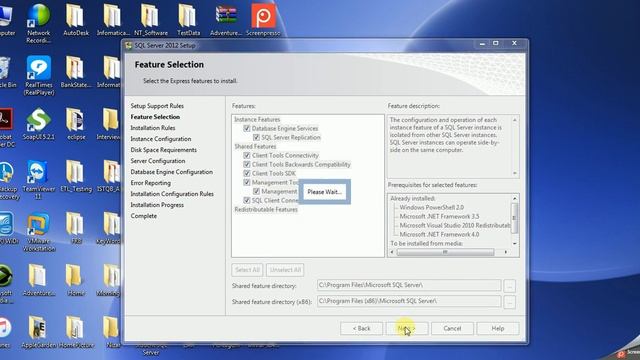Open the Adventure folder beside Home
This screenshot has height=360, width=640.
(x=38, y=280)
